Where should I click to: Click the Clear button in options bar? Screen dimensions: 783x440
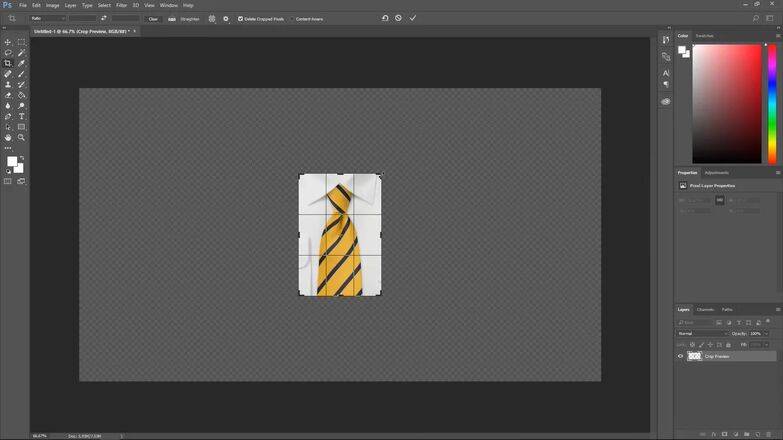click(x=153, y=18)
